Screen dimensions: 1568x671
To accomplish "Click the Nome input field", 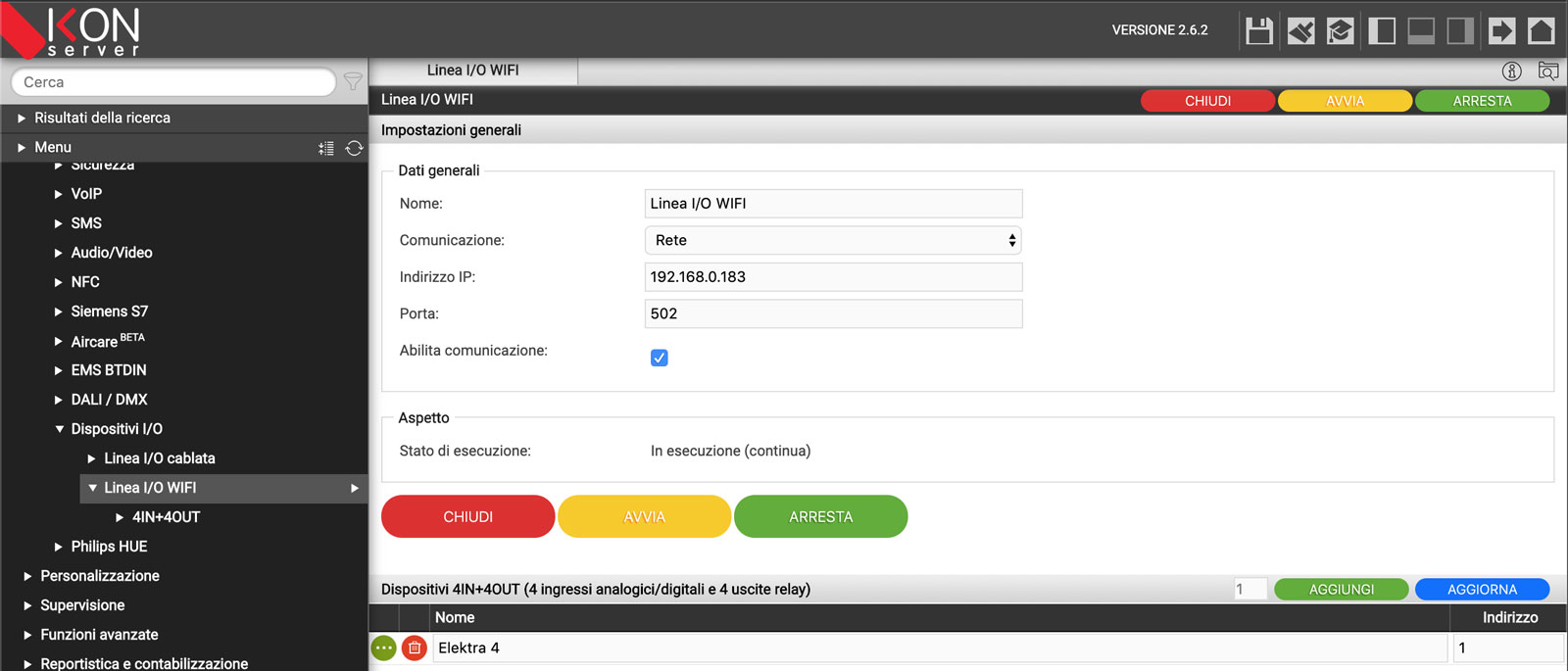I will 833,204.
